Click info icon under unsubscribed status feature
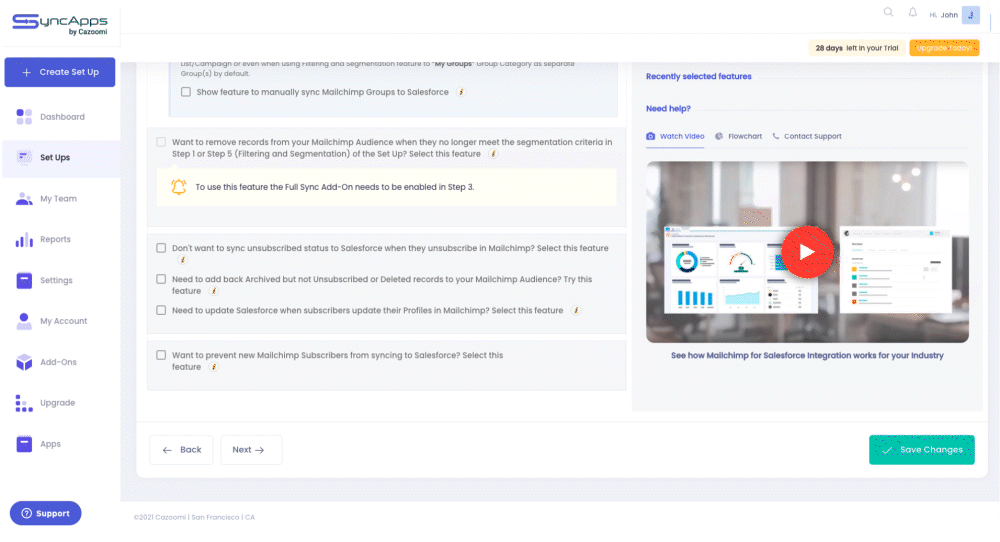 point(182,260)
